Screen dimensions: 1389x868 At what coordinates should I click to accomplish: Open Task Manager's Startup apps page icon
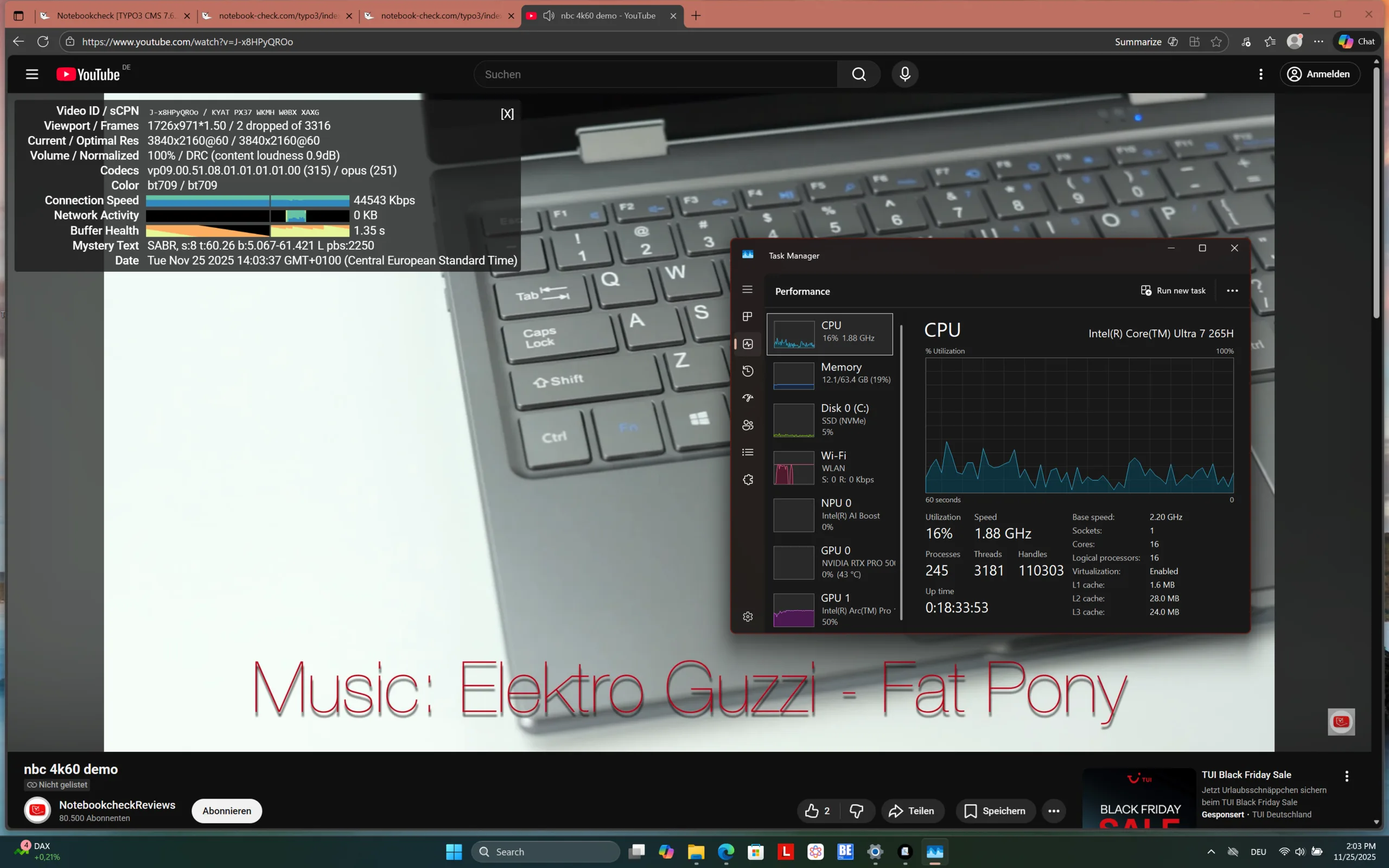[747, 398]
